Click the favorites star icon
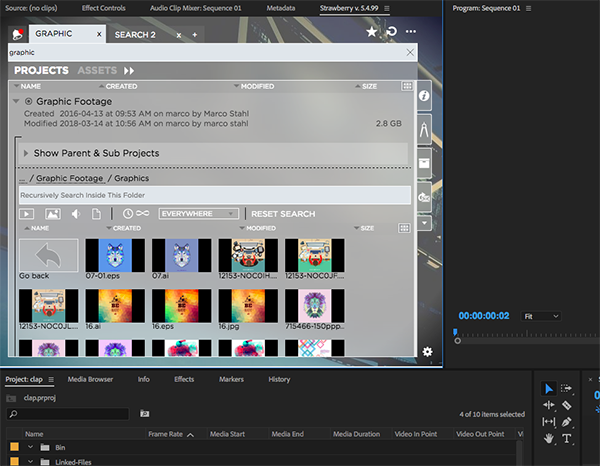 (371, 33)
